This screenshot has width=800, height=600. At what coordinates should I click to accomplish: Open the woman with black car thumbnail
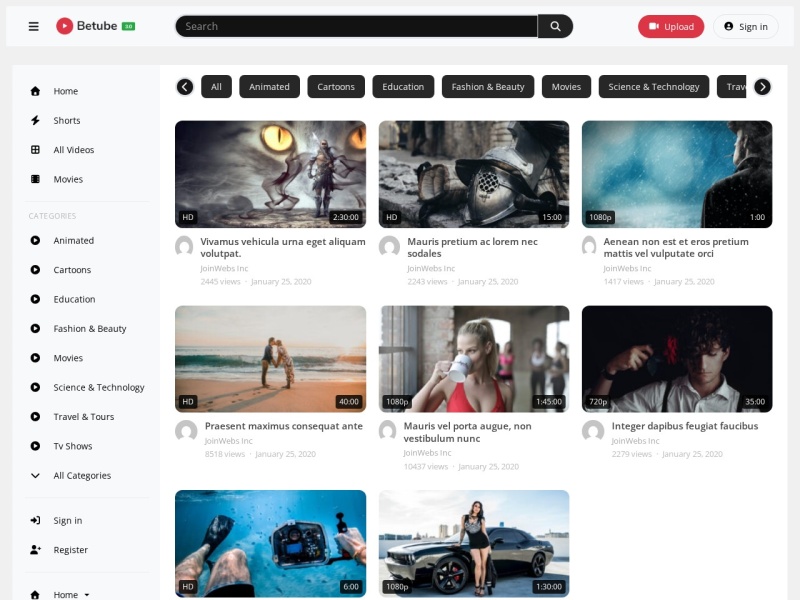pos(474,543)
